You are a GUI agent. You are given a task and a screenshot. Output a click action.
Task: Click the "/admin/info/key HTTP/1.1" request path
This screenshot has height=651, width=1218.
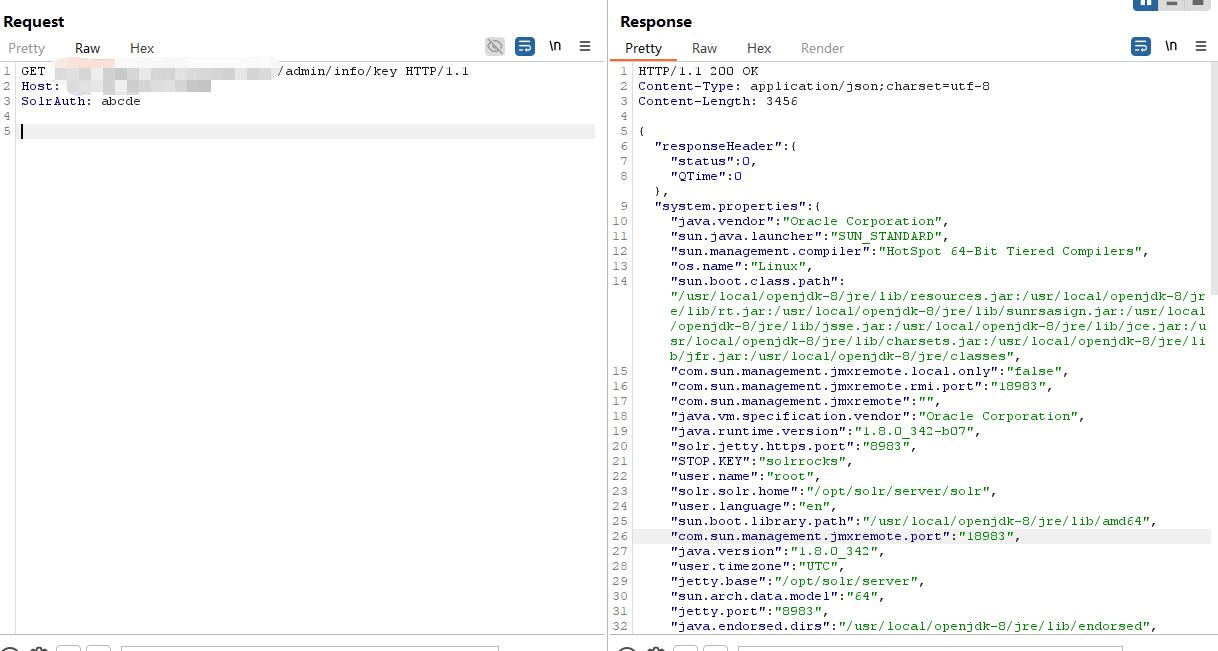point(373,71)
